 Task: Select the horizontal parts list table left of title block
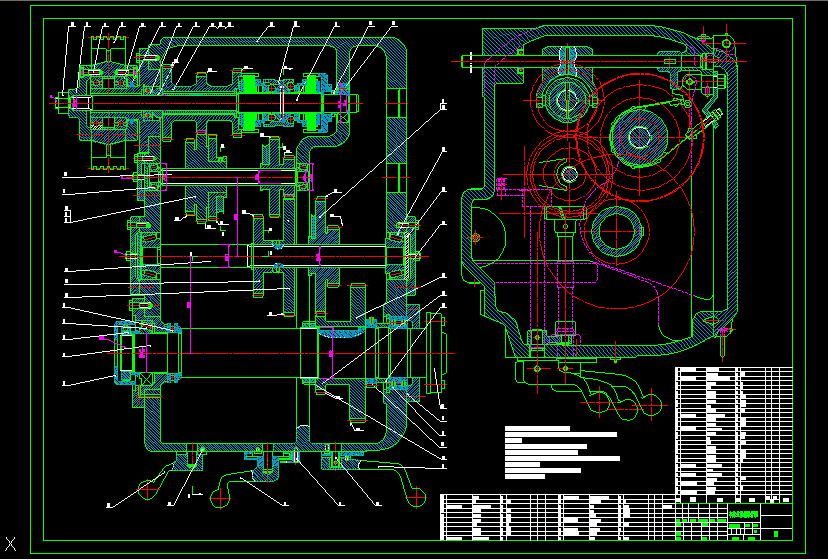[558, 517]
